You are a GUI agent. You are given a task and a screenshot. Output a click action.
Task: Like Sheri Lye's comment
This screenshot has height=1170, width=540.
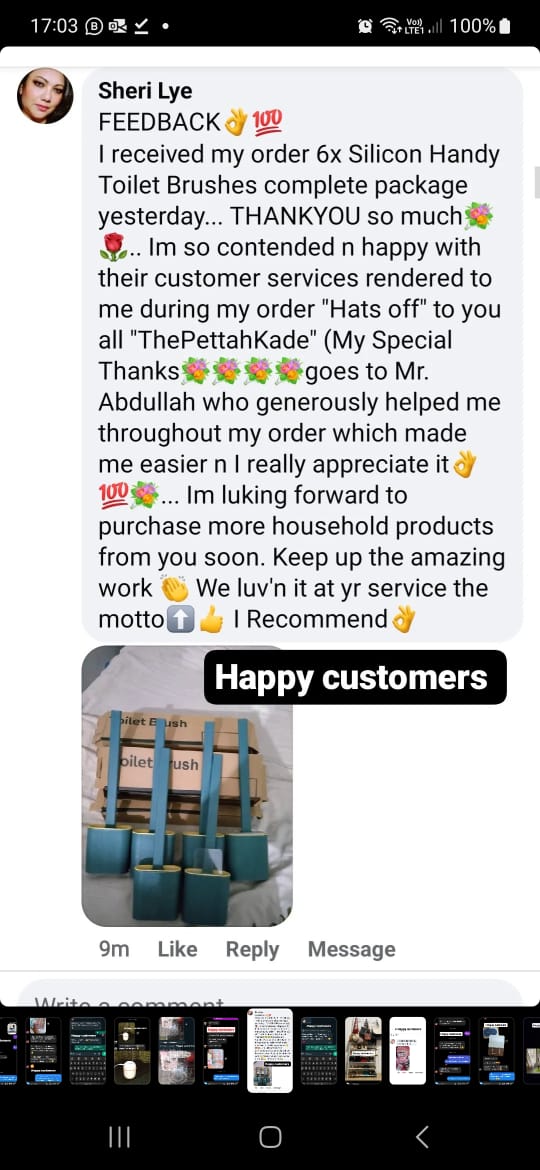(178, 949)
